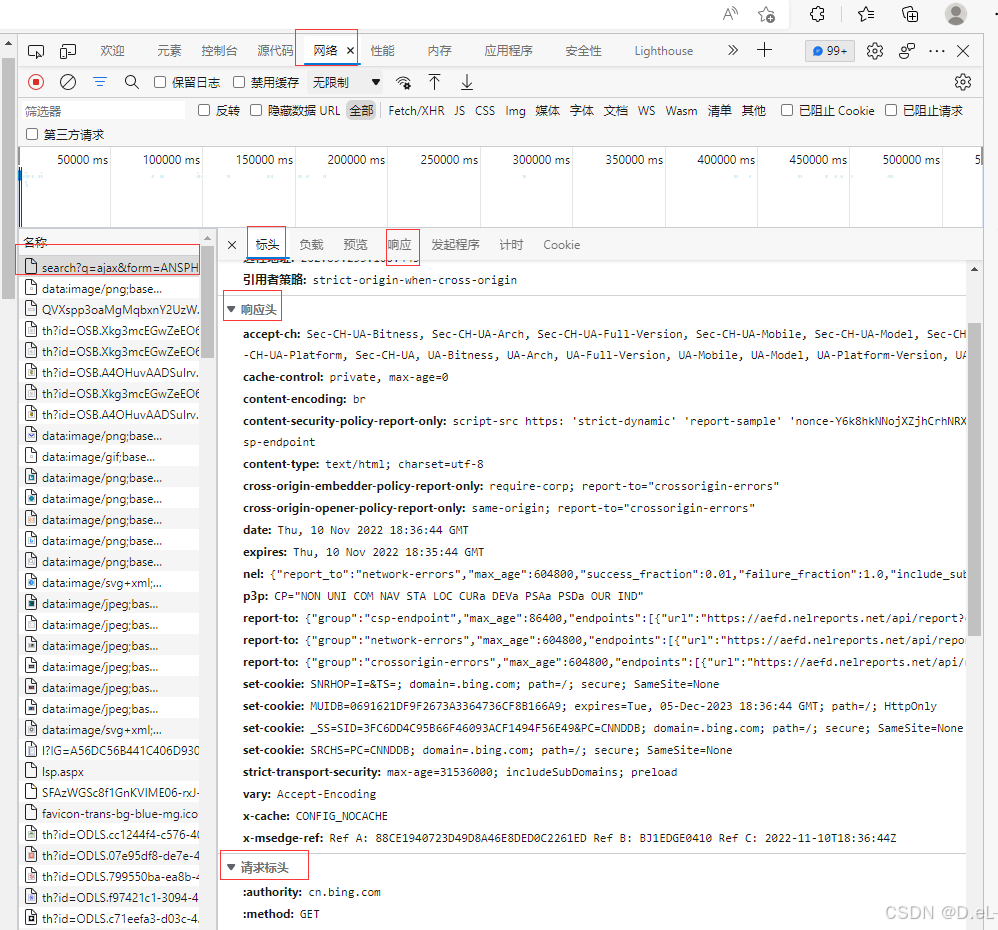The image size is (998, 930).
Task: Close the request details pane
Action: [x=232, y=245]
